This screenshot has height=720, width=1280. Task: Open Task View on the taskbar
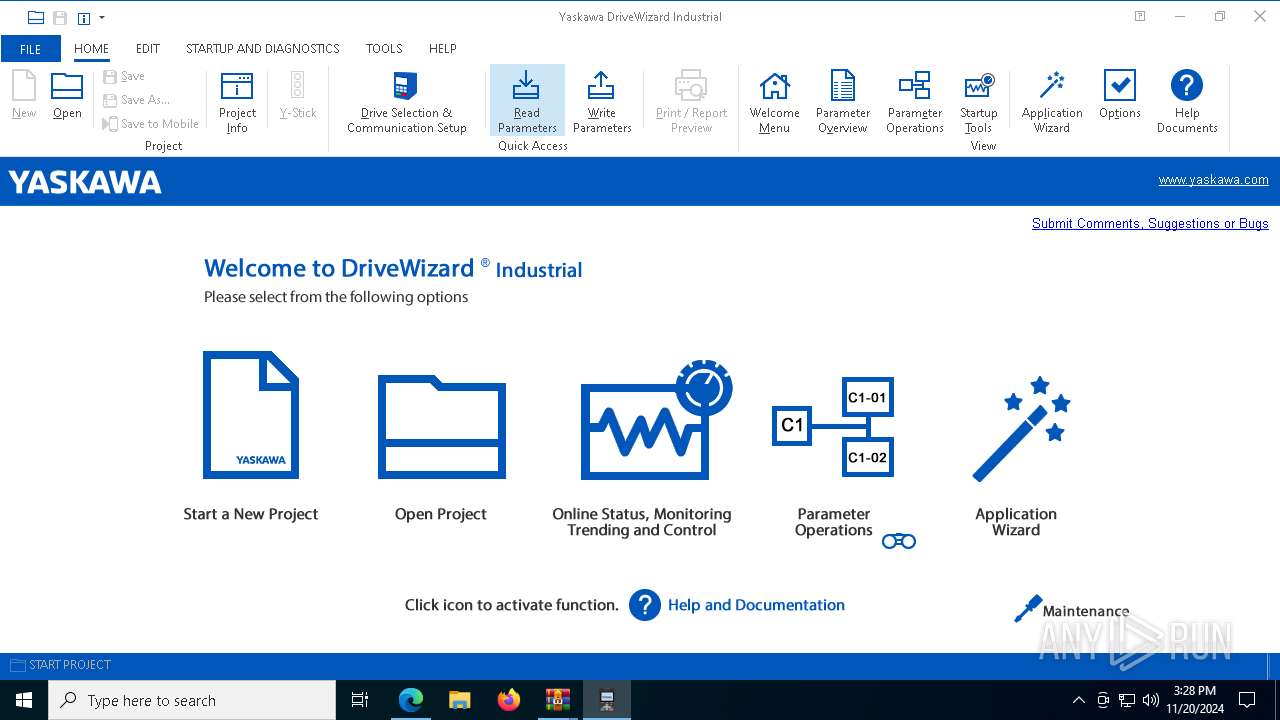360,700
